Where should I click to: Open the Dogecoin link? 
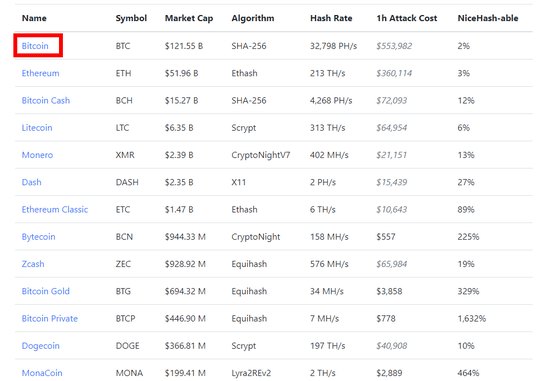40,346
